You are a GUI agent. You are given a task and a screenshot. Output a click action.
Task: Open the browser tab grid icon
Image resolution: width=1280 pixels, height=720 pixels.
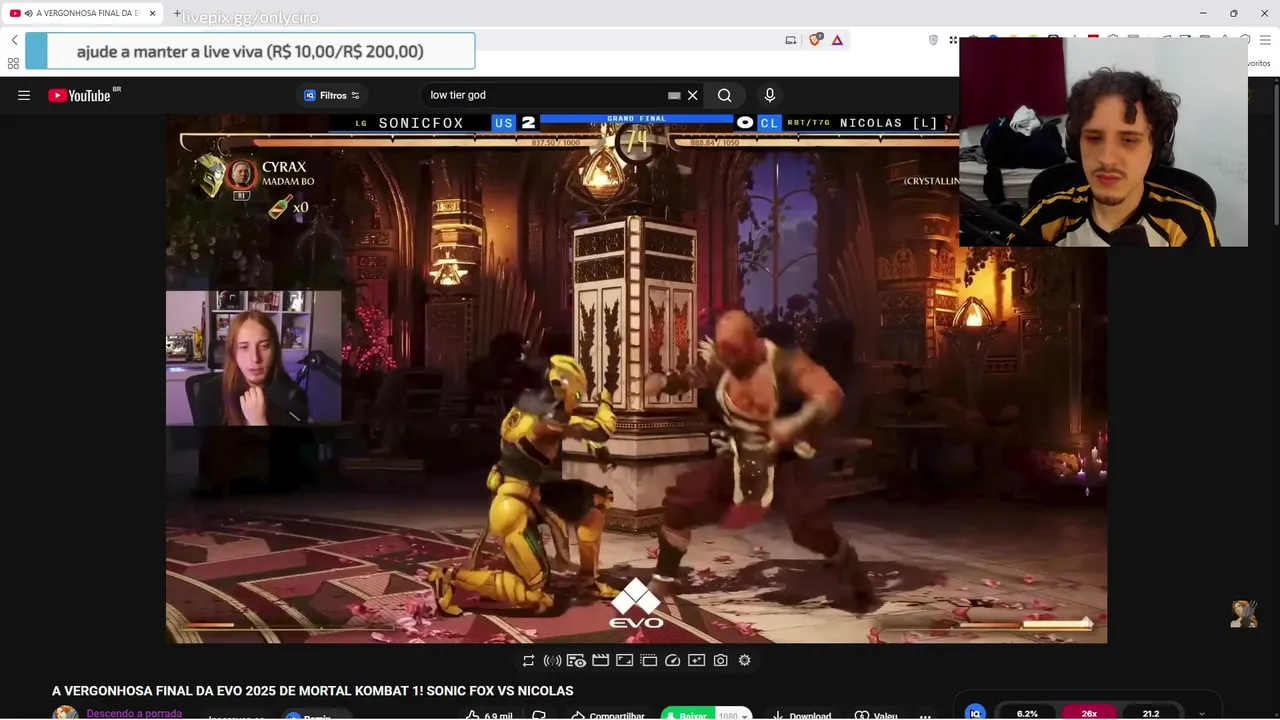tap(13, 63)
